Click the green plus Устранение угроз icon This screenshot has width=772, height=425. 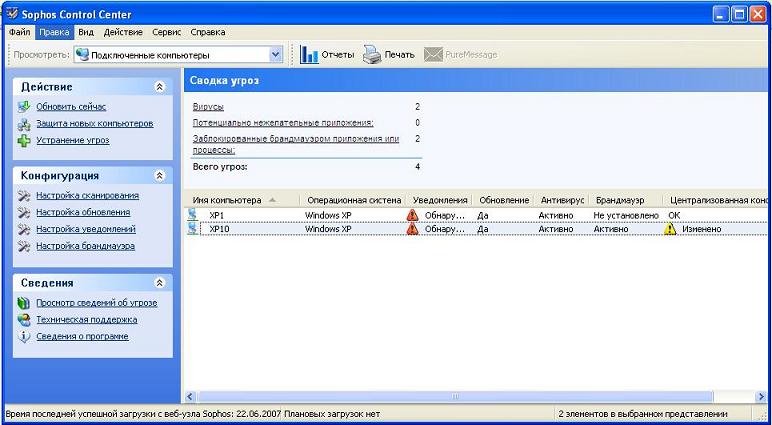24,140
